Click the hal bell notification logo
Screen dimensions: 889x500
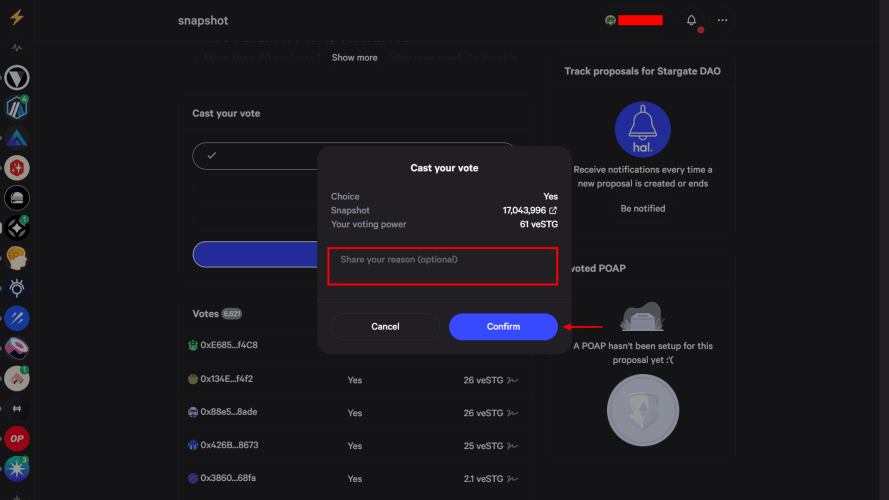coord(642,129)
